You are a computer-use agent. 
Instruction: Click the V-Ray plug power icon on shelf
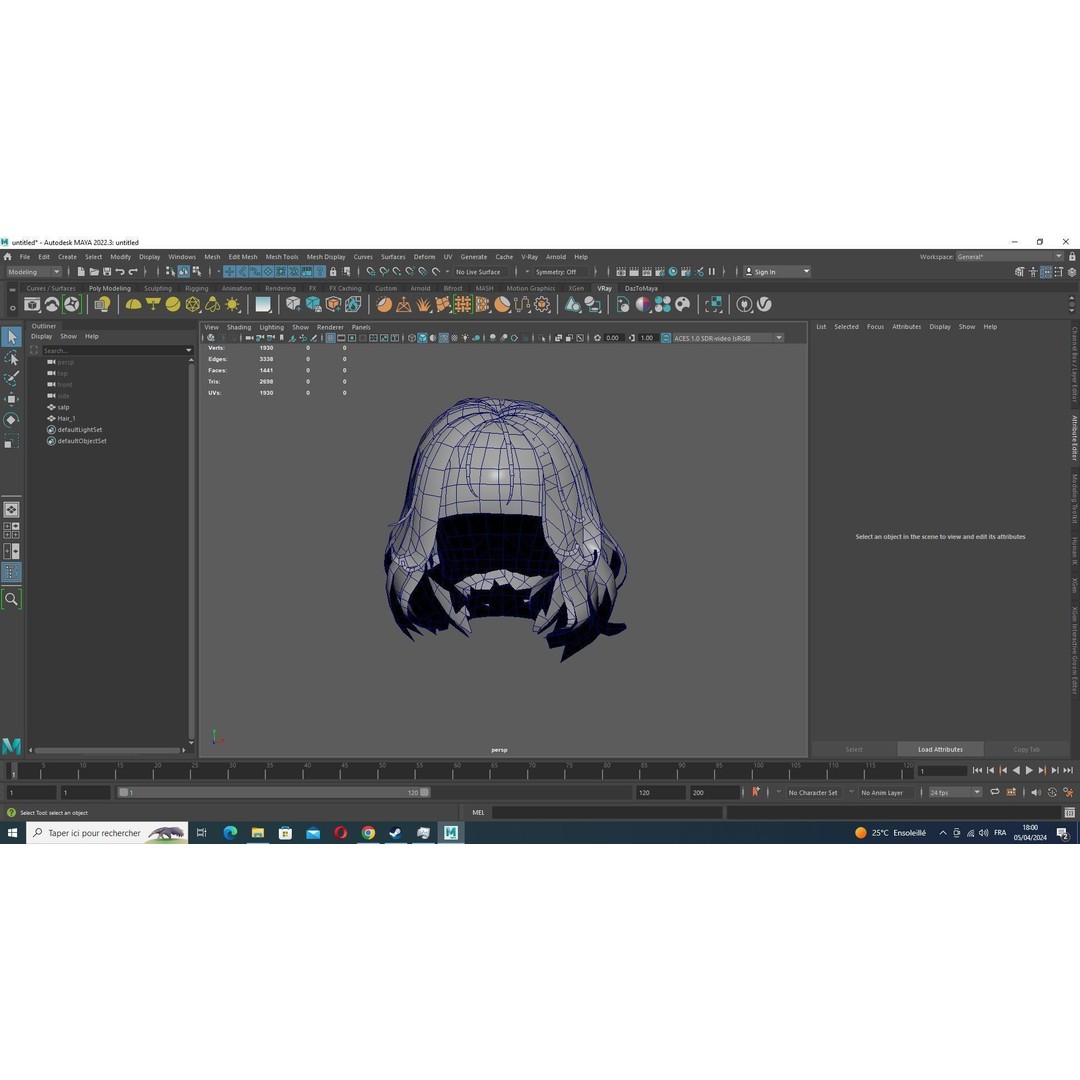tap(744, 304)
